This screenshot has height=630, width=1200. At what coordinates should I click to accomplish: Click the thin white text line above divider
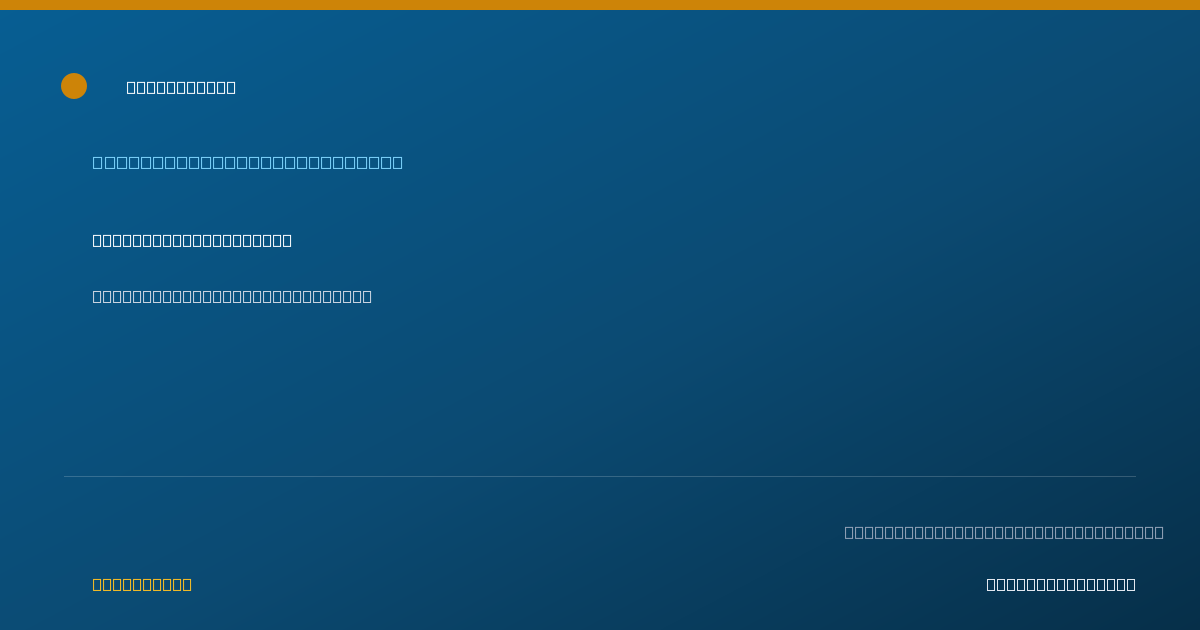pyautogui.click(x=232, y=296)
